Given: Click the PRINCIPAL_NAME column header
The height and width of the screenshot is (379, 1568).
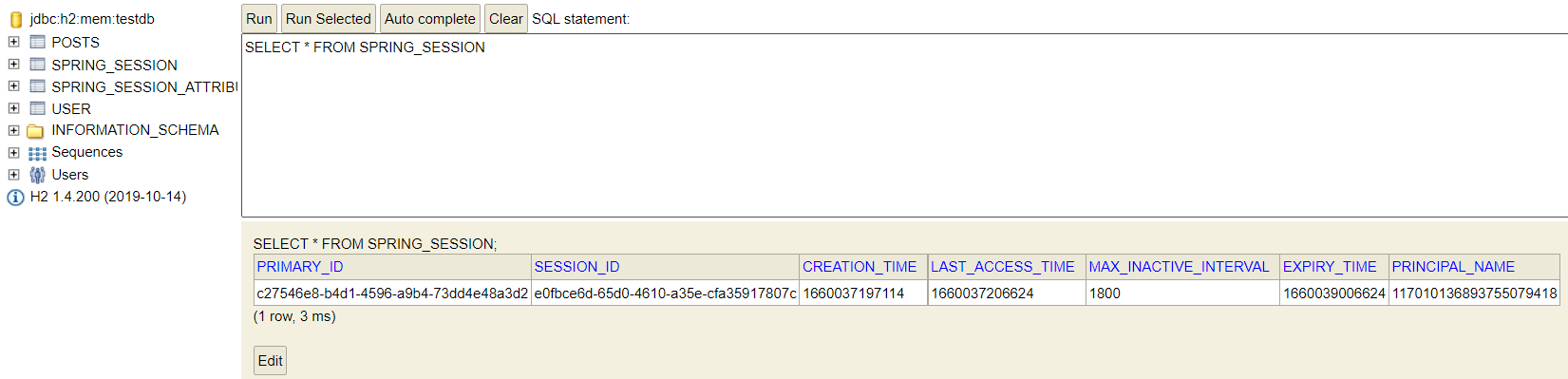Looking at the screenshot, I should click(1474, 267).
